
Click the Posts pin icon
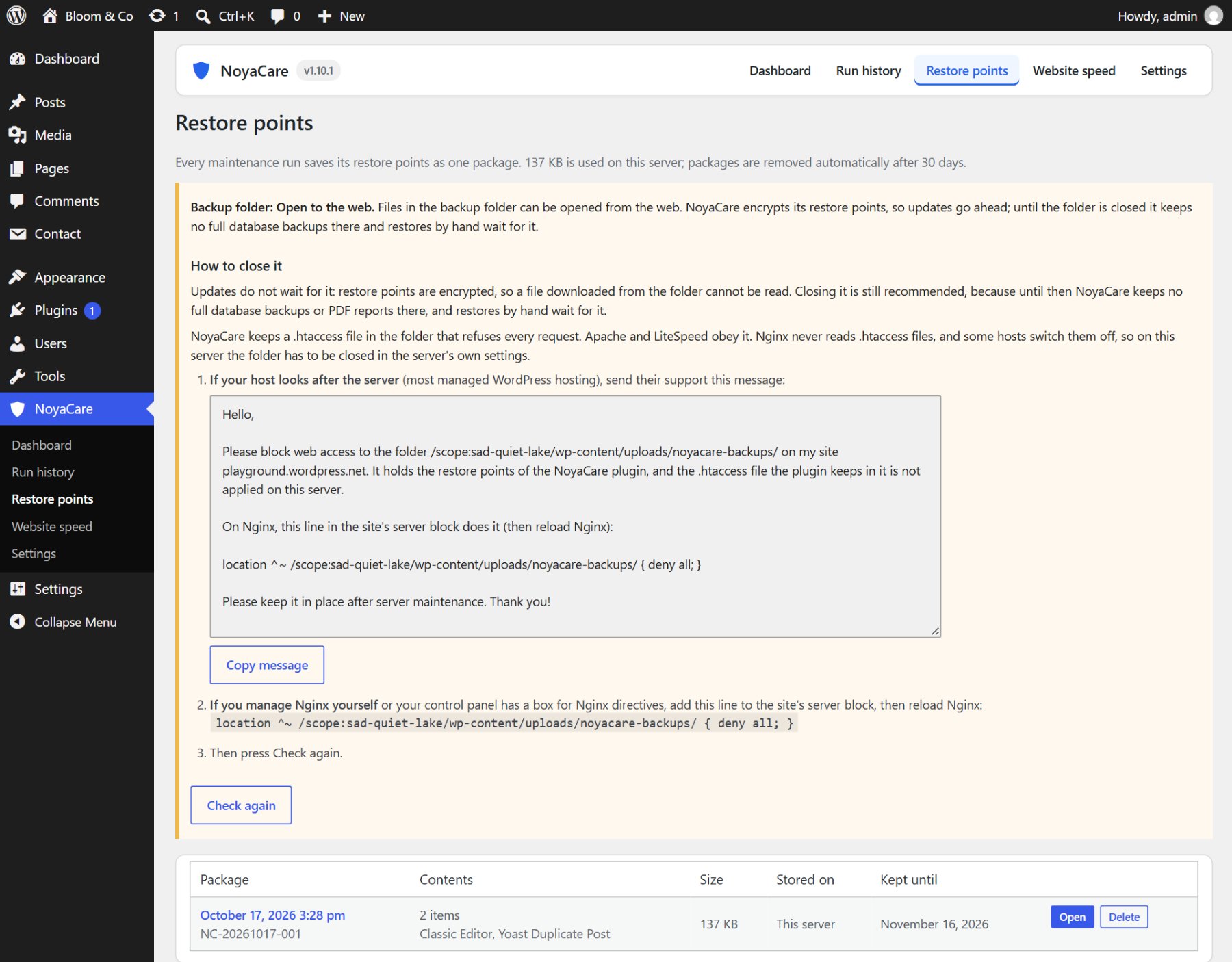point(18,102)
